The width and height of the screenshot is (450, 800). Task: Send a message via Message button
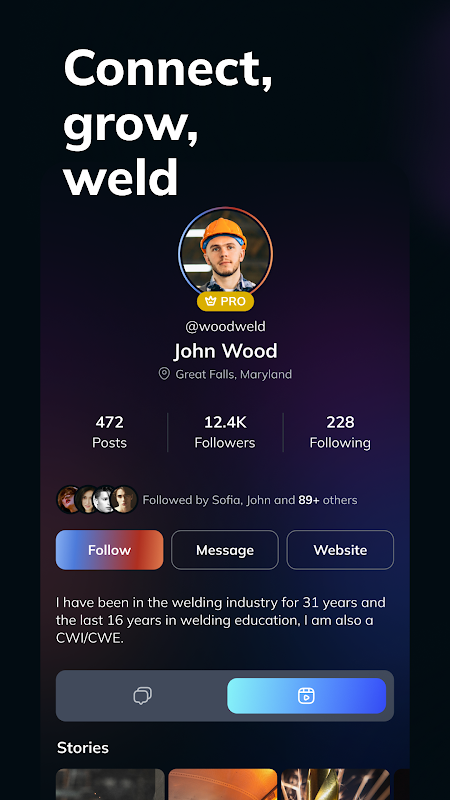225,550
